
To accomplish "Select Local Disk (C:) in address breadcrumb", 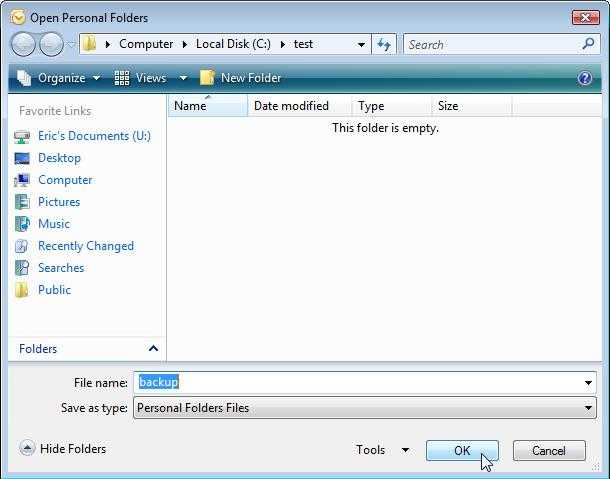I will pyautogui.click(x=233, y=44).
